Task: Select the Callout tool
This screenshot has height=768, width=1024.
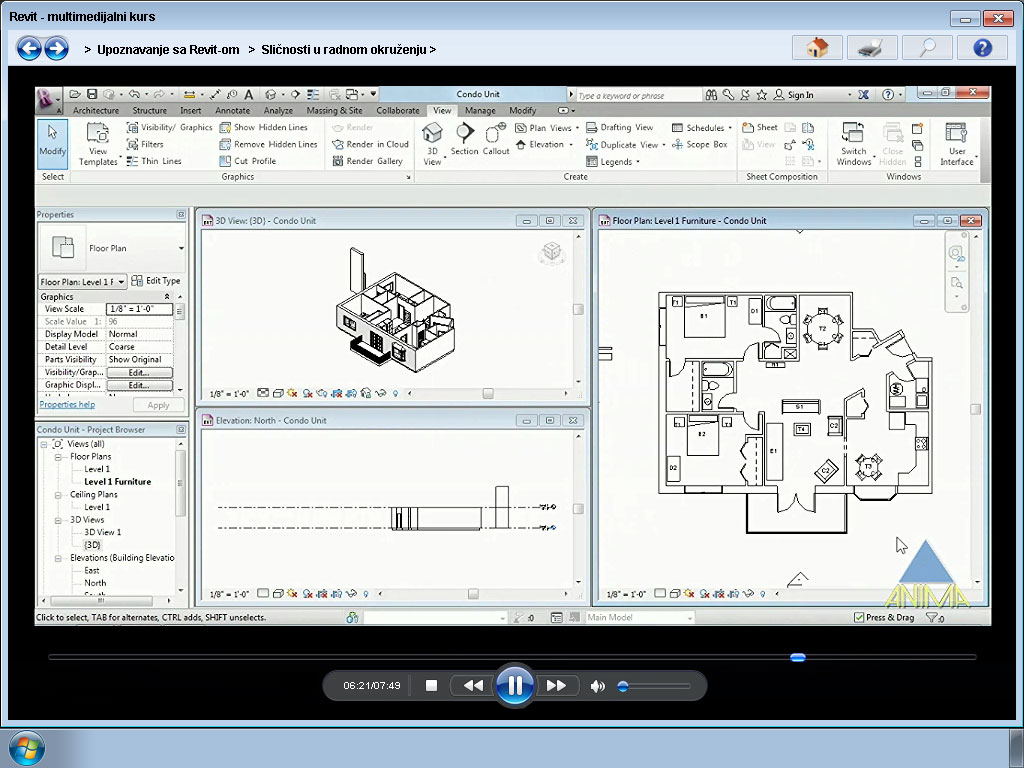Action: [495, 136]
